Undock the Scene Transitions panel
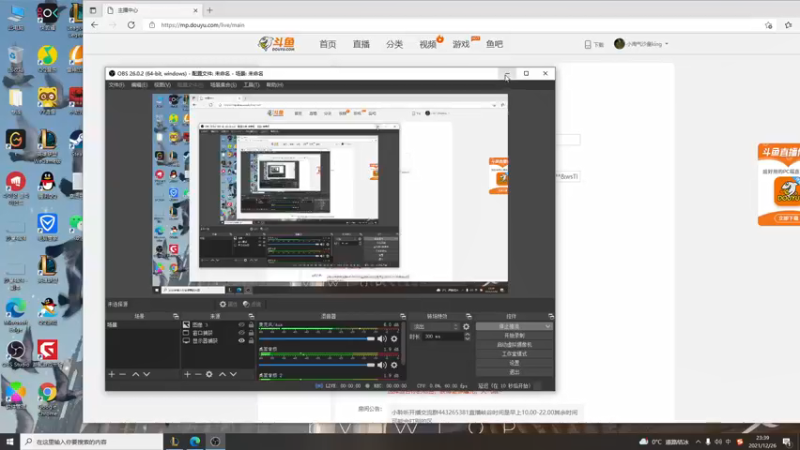 tap(468, 316)
